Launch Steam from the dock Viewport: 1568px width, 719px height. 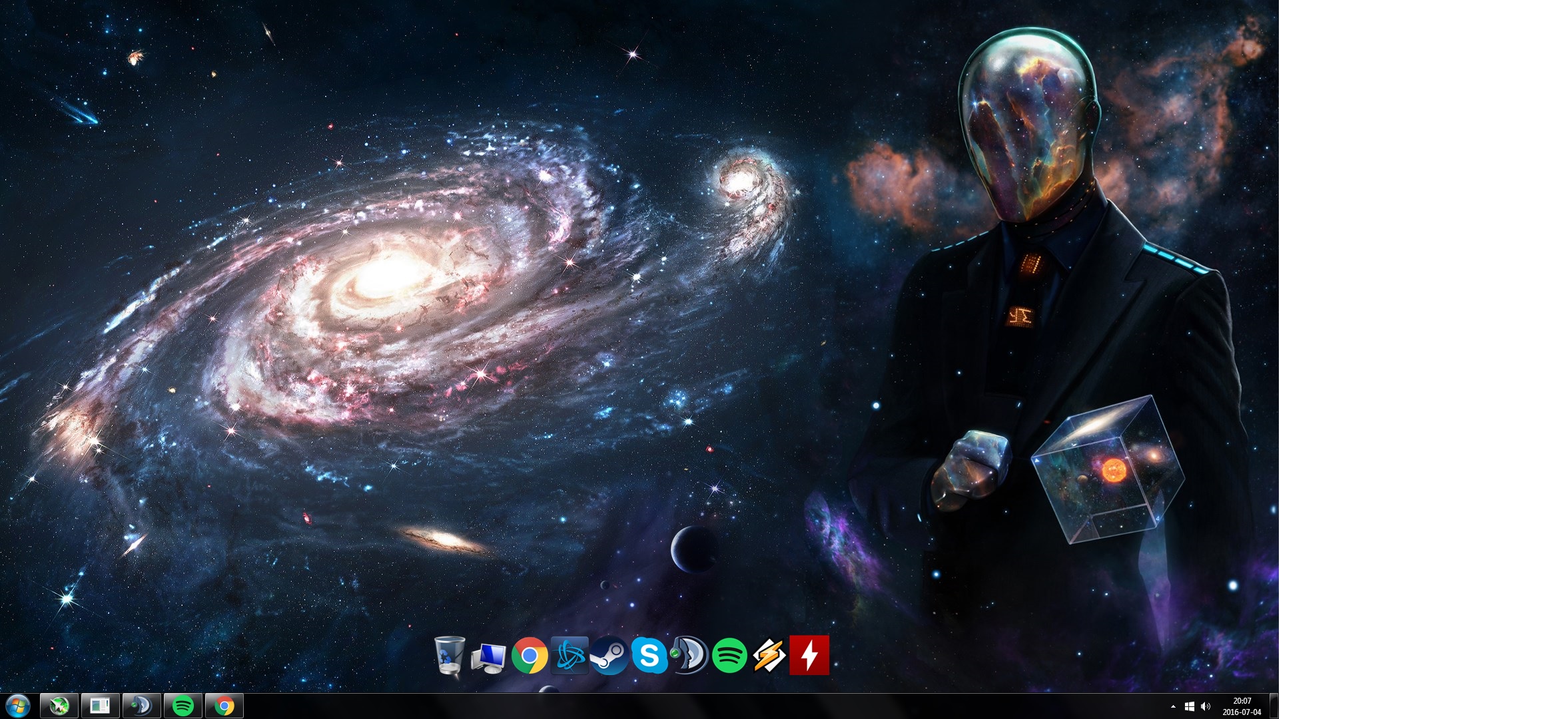click(x=609, y=656)
